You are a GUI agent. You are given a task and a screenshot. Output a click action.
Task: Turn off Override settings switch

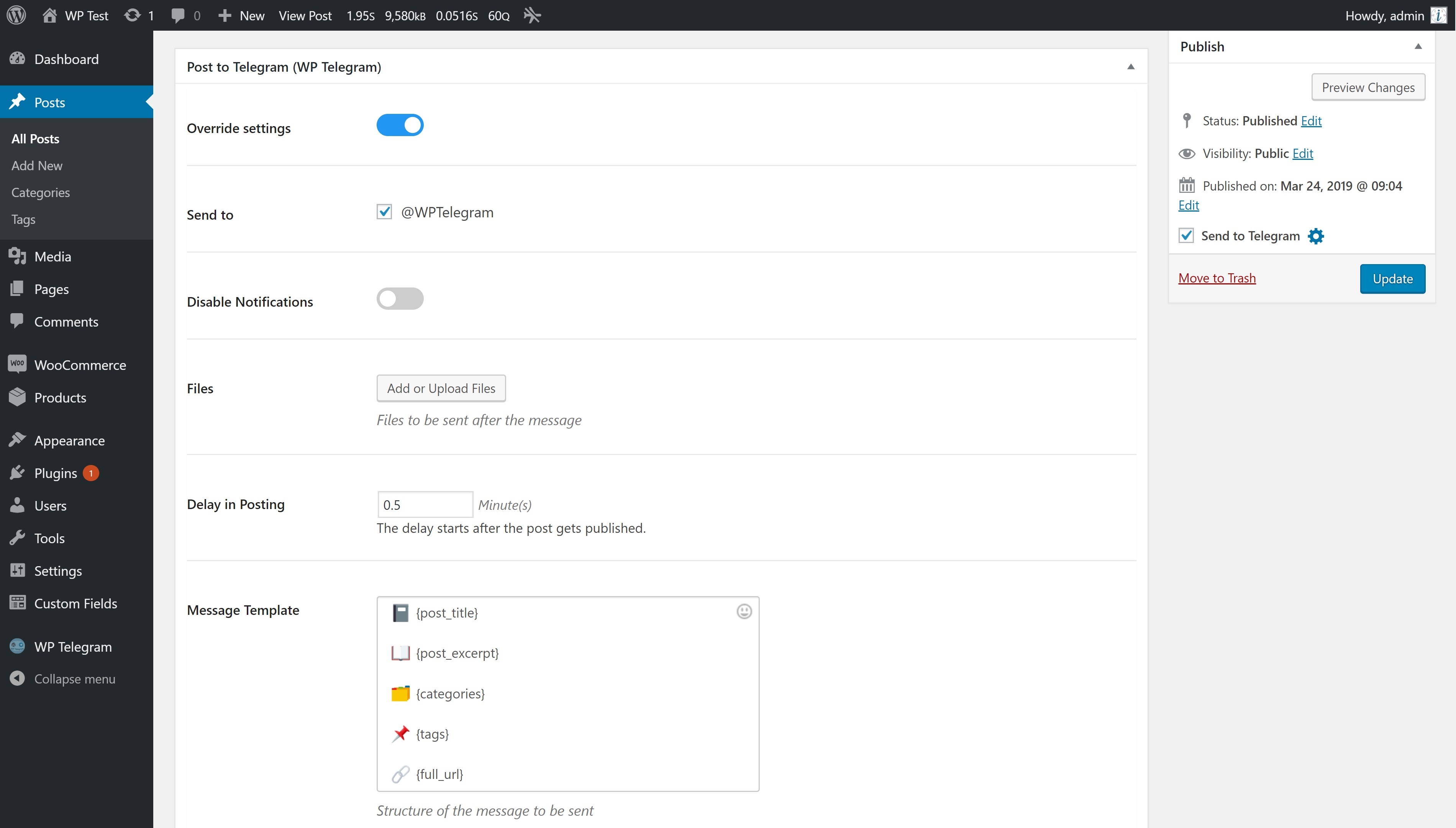pyautogui.click(x=400, y=125)
